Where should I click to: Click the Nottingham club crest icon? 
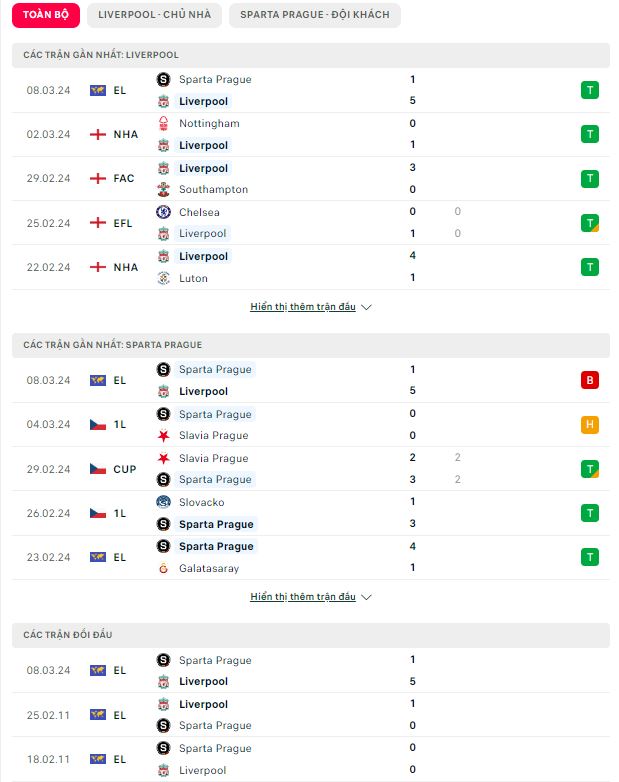pyautogui.click(x=163, y=123)
